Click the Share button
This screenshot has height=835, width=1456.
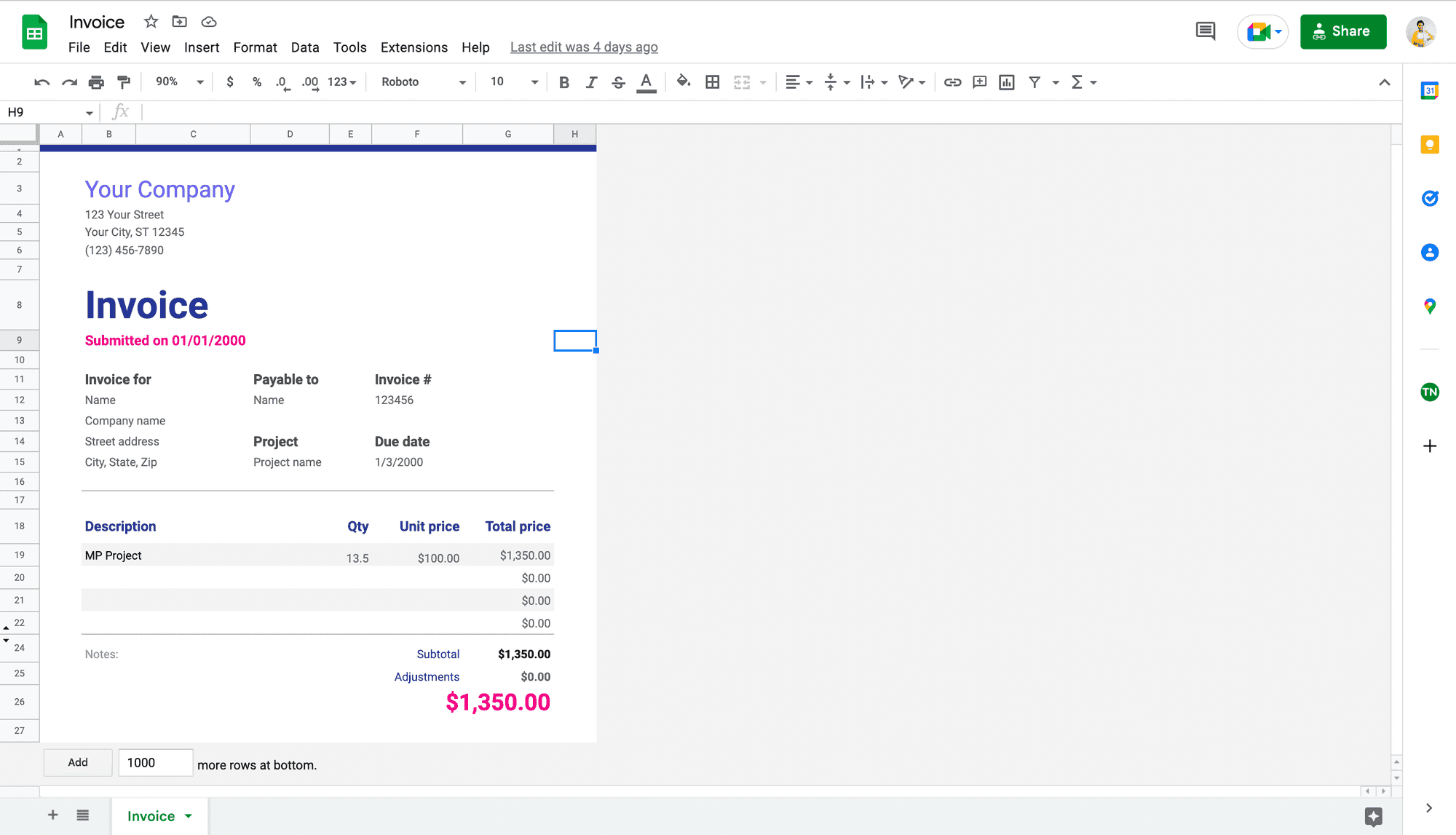(1343, 31)
